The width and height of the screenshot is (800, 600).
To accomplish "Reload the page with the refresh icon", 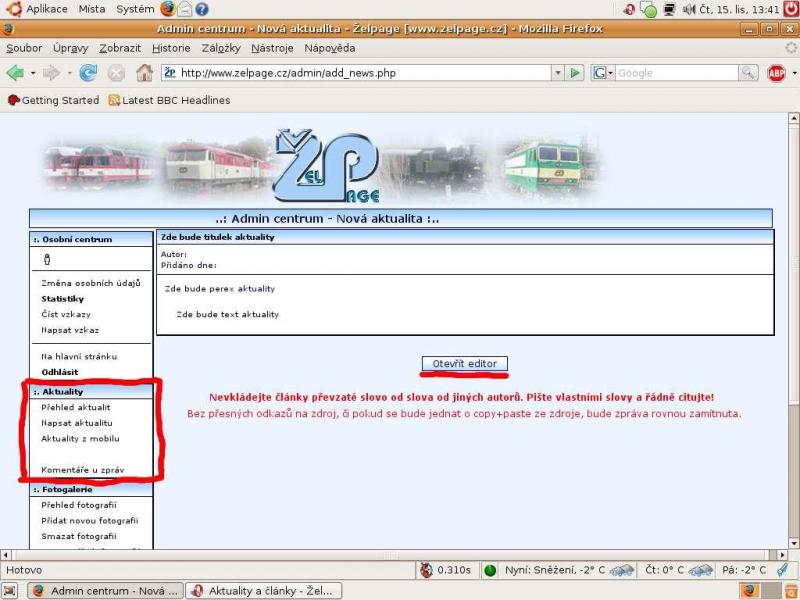I will tap(88, 73).
